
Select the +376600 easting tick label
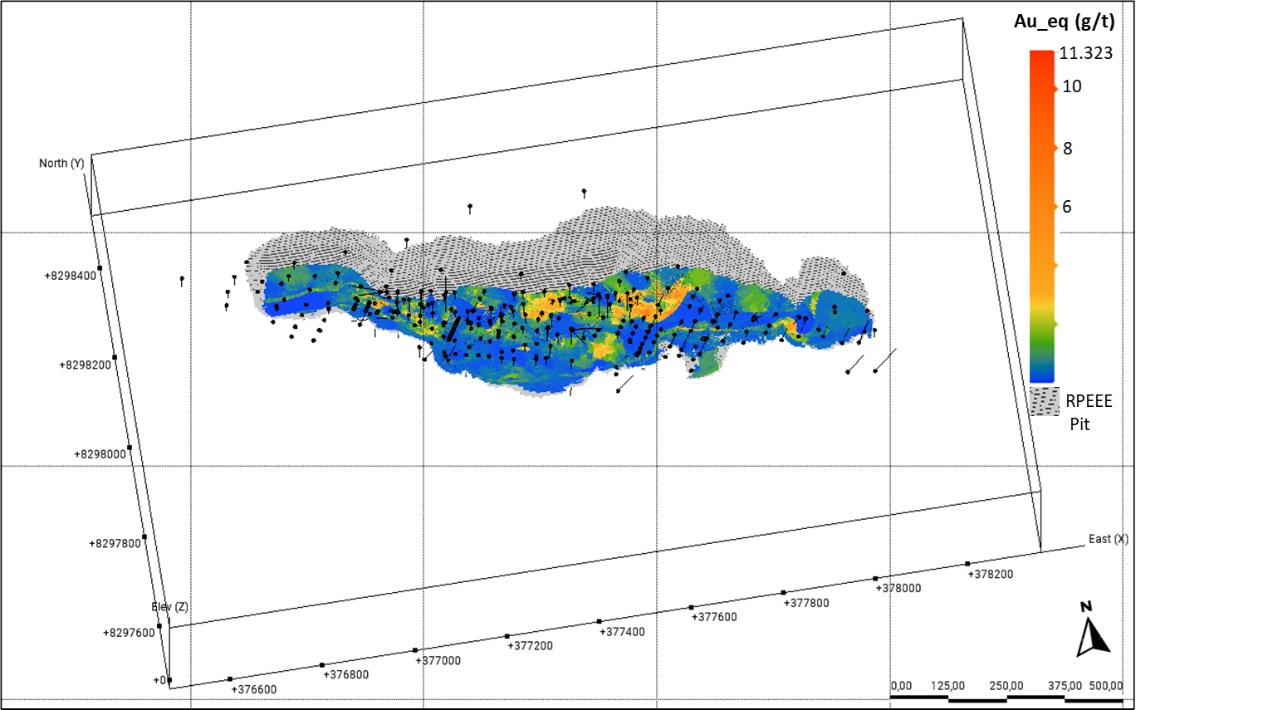256,689
